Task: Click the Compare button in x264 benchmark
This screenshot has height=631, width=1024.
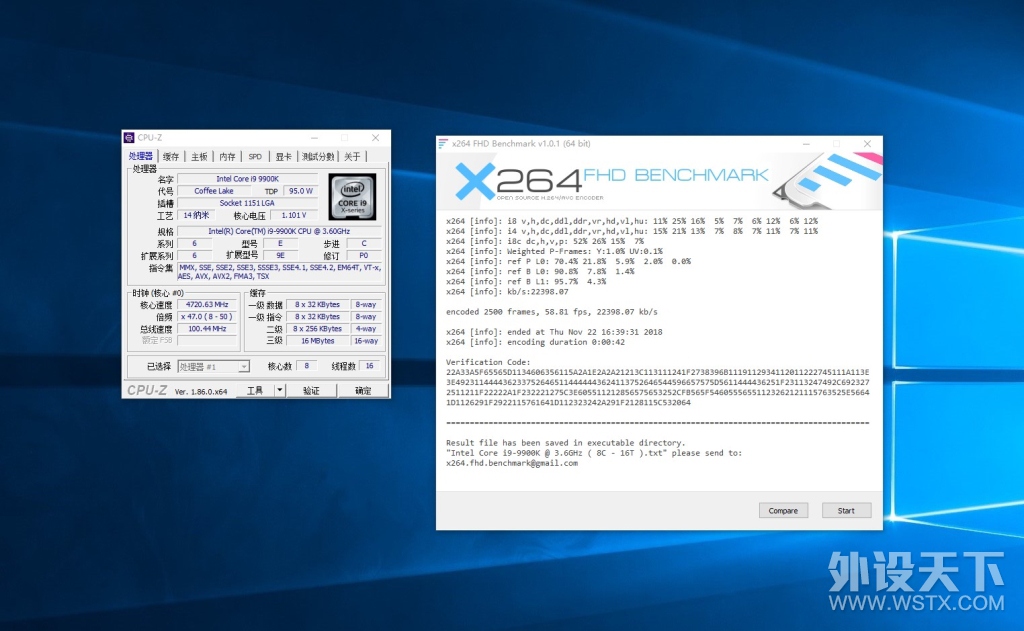Action: click(783, 511)
